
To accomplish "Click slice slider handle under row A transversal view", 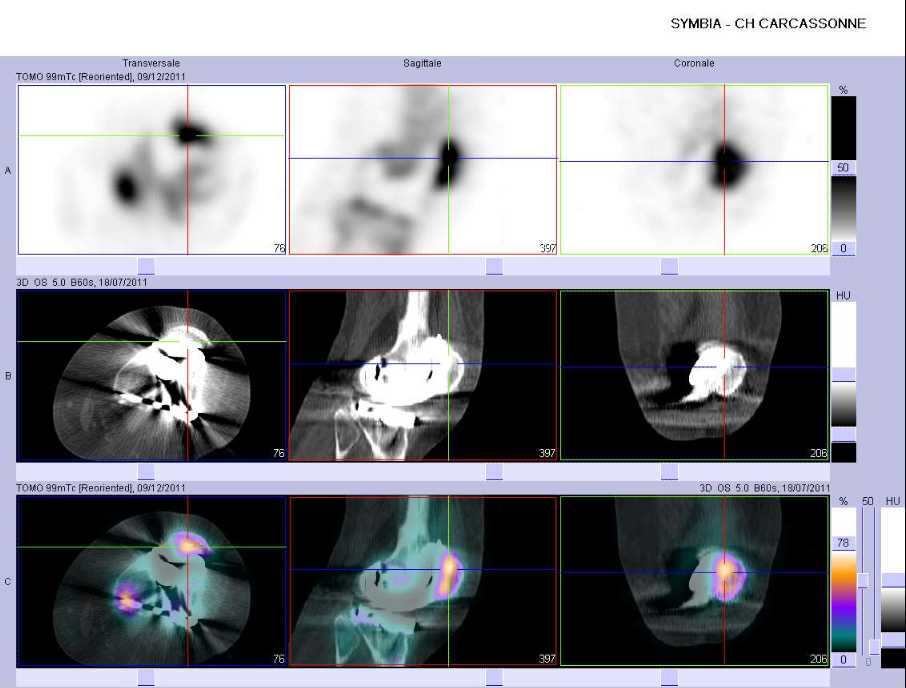I will point(146,266).
